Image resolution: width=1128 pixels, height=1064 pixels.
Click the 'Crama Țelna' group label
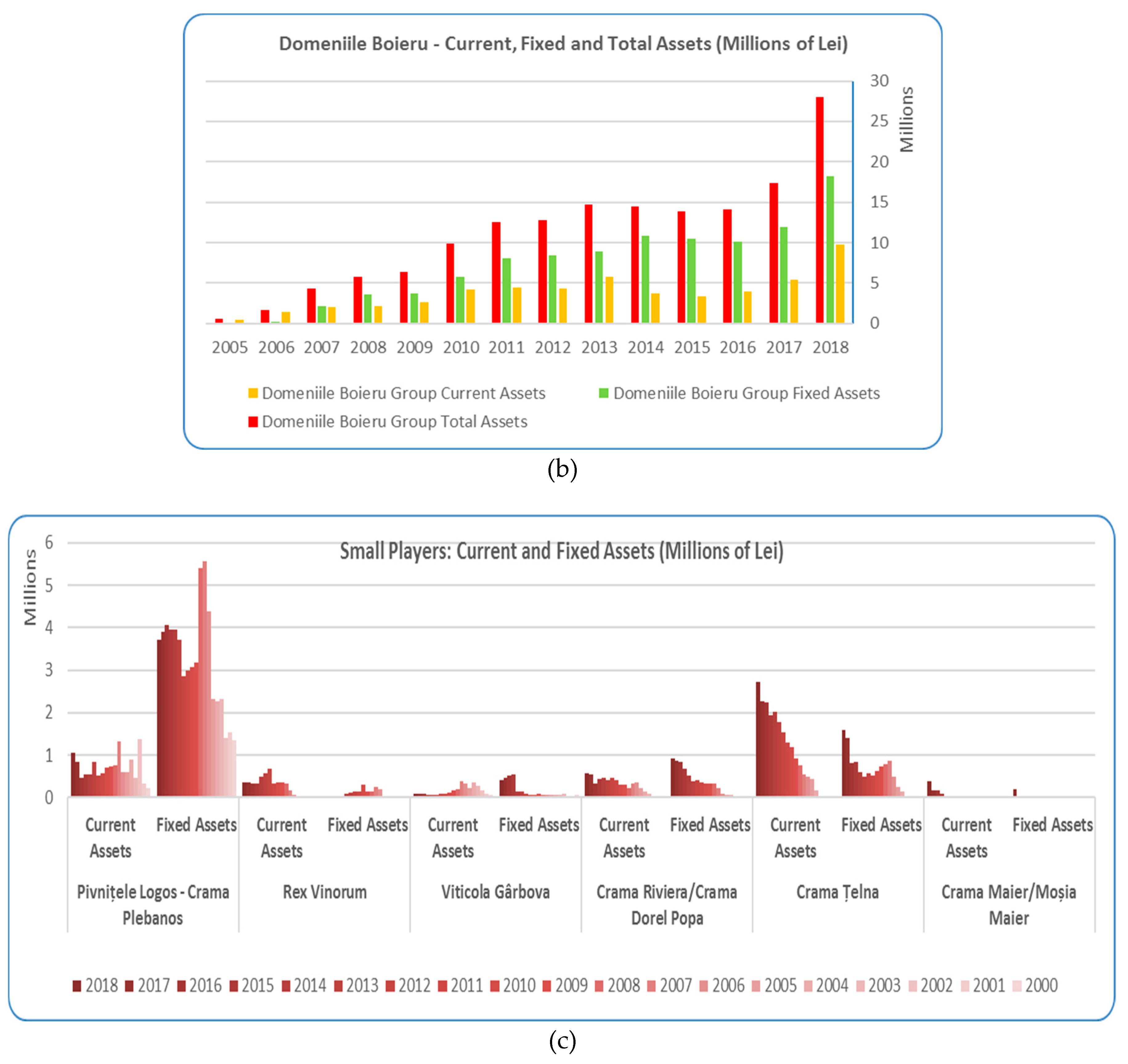[837, 892]
